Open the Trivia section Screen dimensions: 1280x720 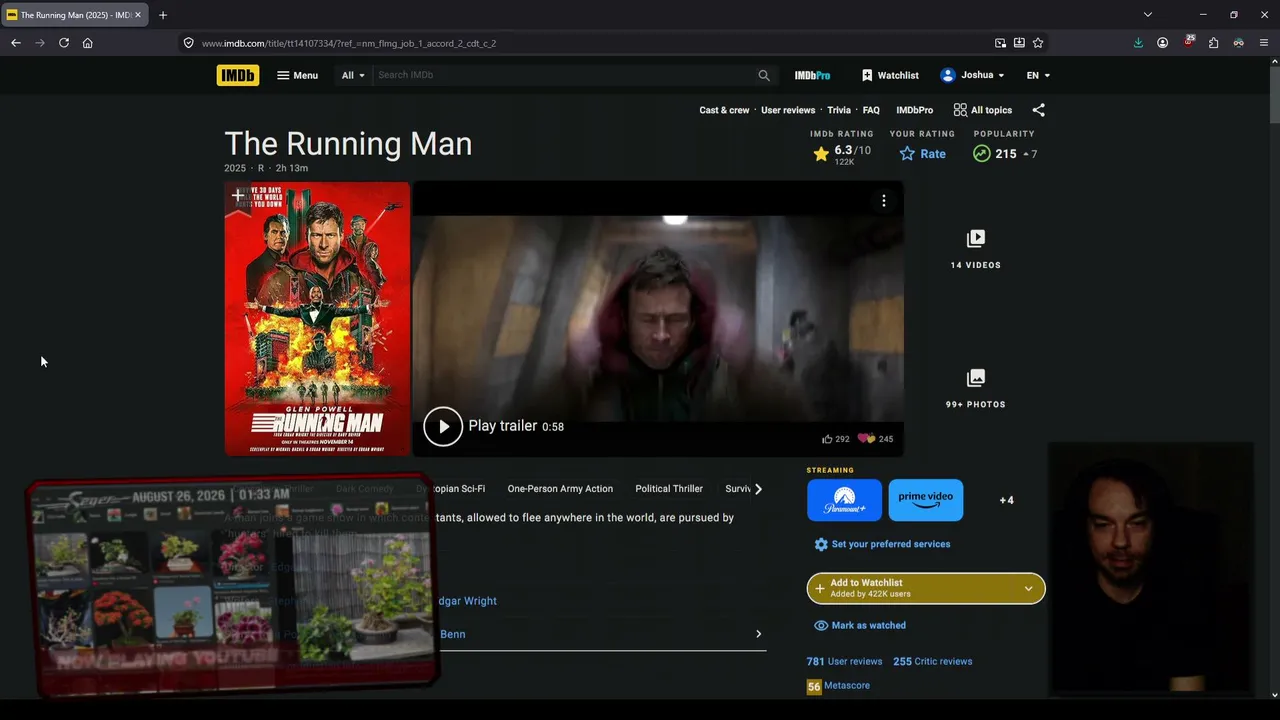[839, 110]
